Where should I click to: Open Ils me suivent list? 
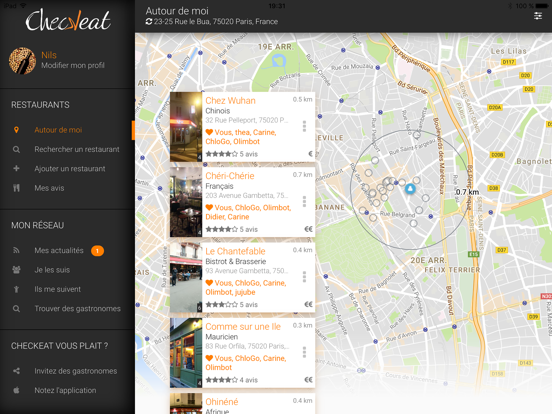tap(57, 289)
